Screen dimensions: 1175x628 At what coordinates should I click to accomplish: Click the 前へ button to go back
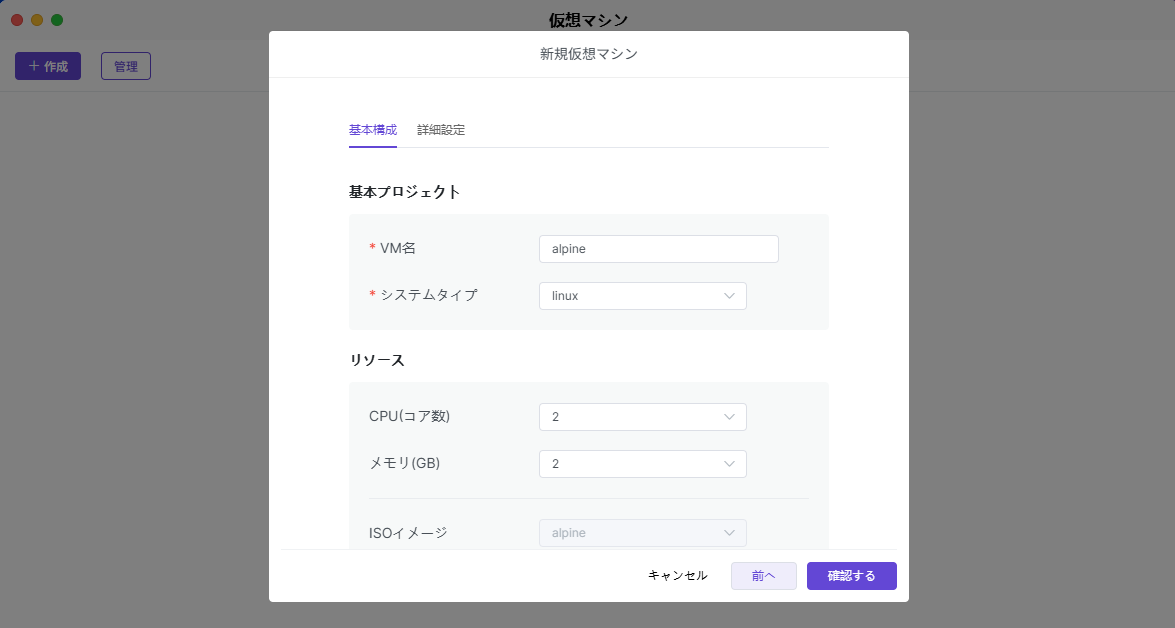pyautogui.click(x=764, y=576)
